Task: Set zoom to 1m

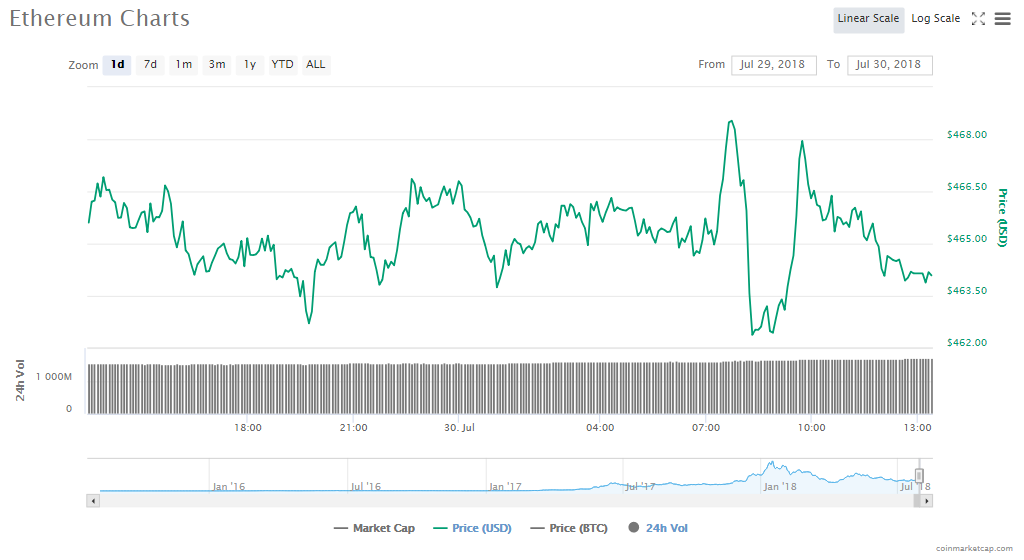Action: 183,65
